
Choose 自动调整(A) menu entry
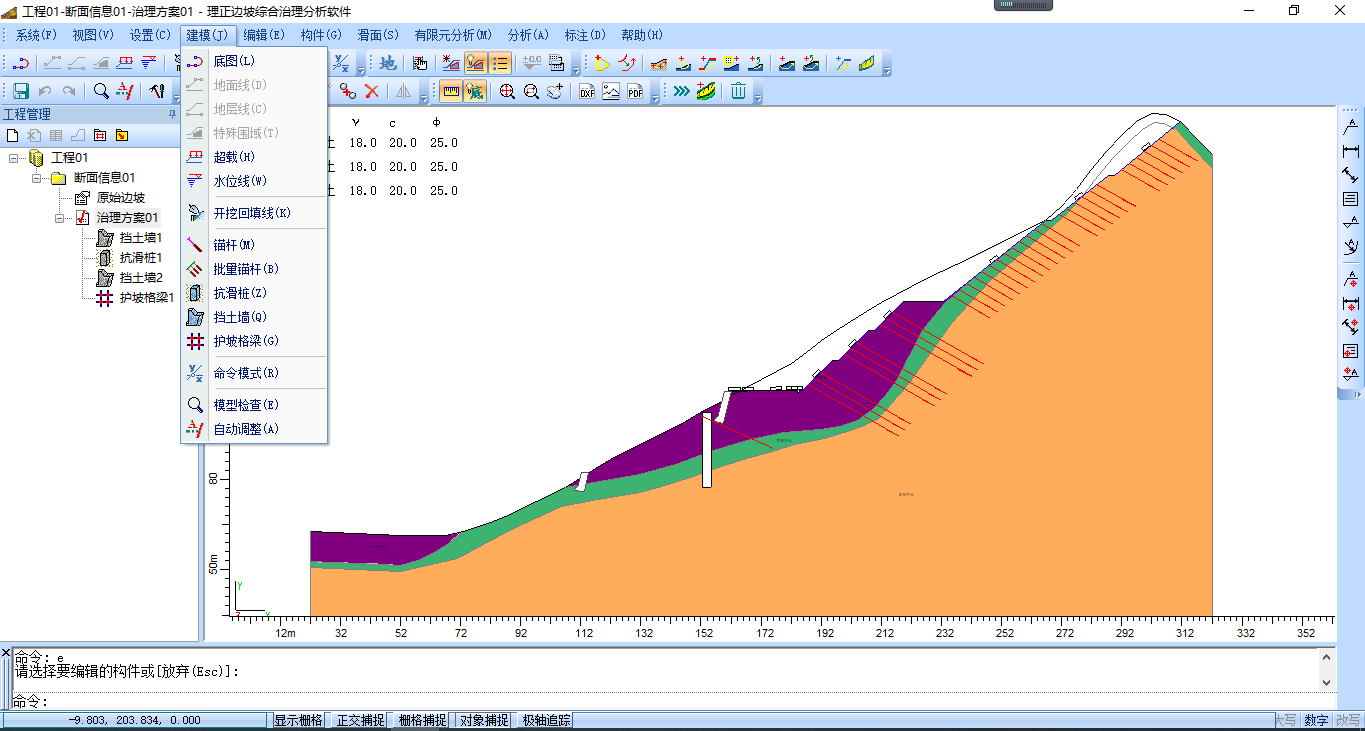[x=254, y=429]
